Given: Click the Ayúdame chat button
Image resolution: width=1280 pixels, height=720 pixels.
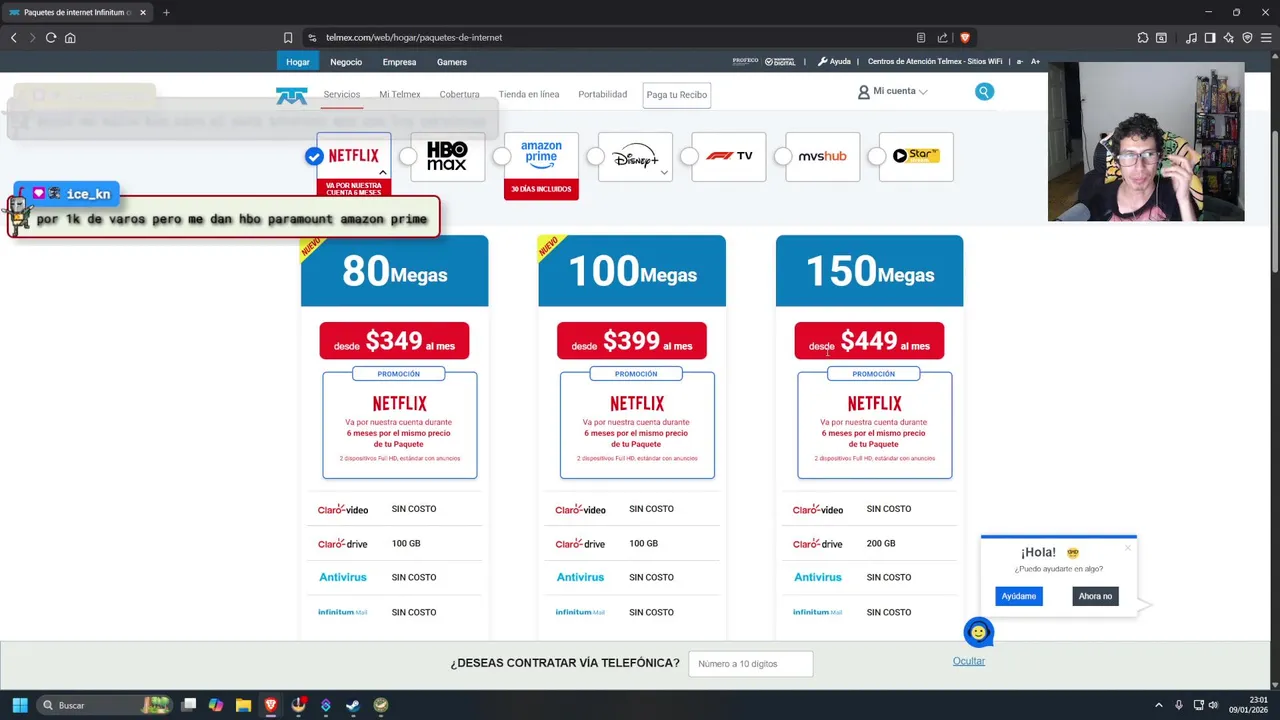Looking at the screenshot, I should [1019, 596].
